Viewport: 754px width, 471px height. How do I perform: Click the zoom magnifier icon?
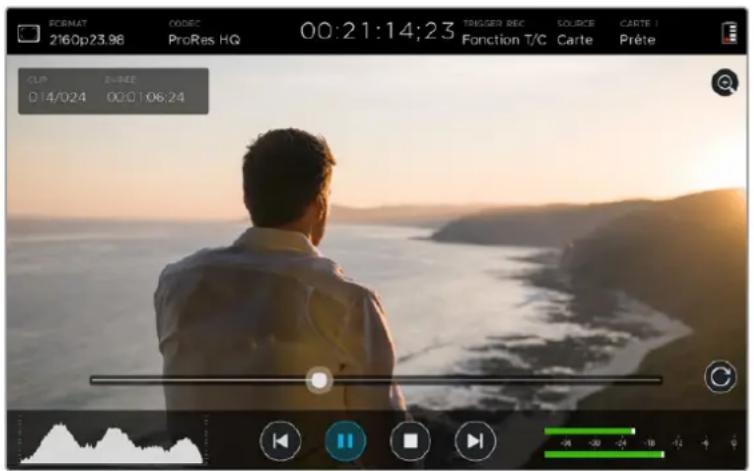pos(725,83)
